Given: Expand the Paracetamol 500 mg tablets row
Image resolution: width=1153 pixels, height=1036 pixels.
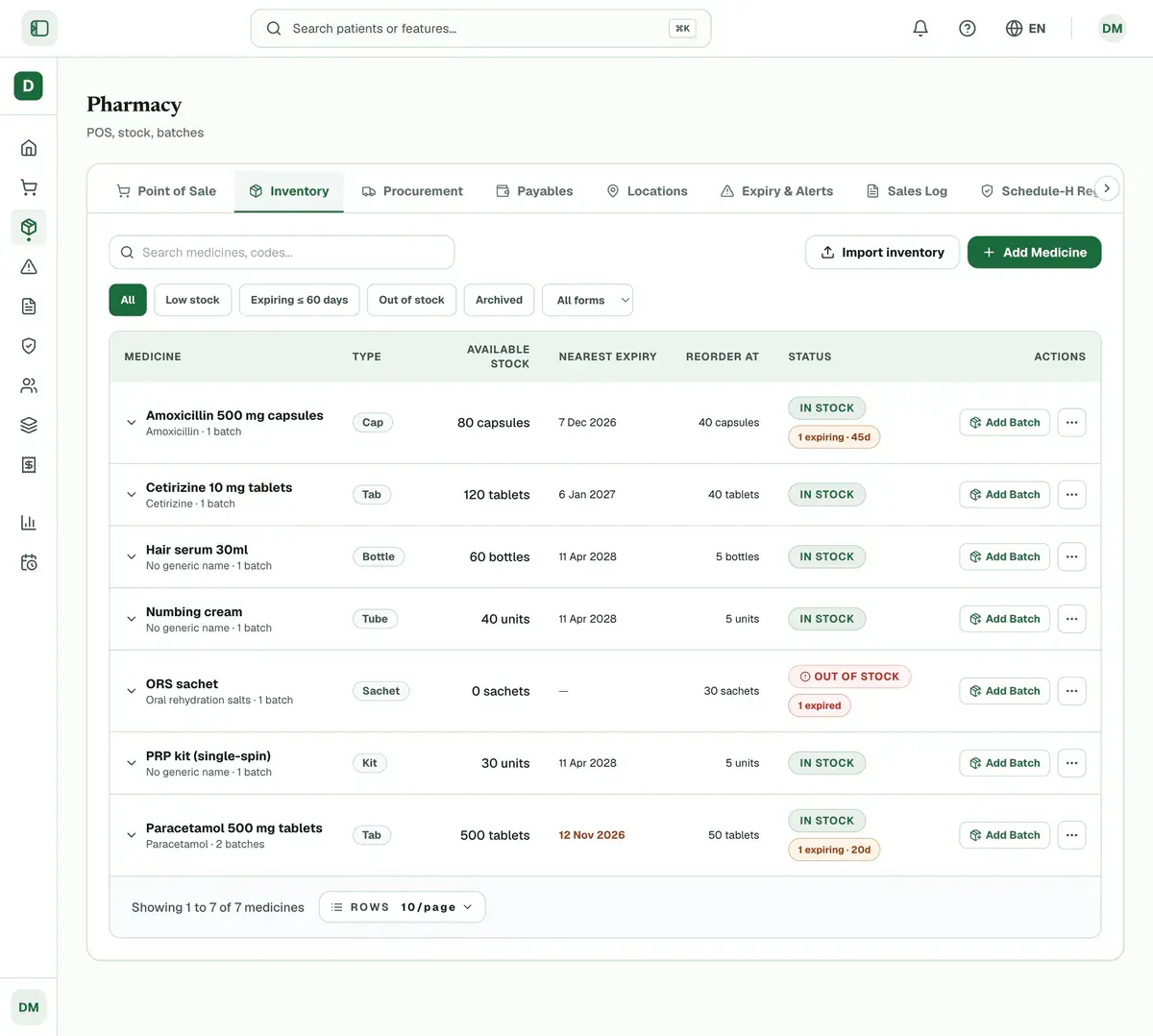Looking at the screenshot, I should click(132, 835).
